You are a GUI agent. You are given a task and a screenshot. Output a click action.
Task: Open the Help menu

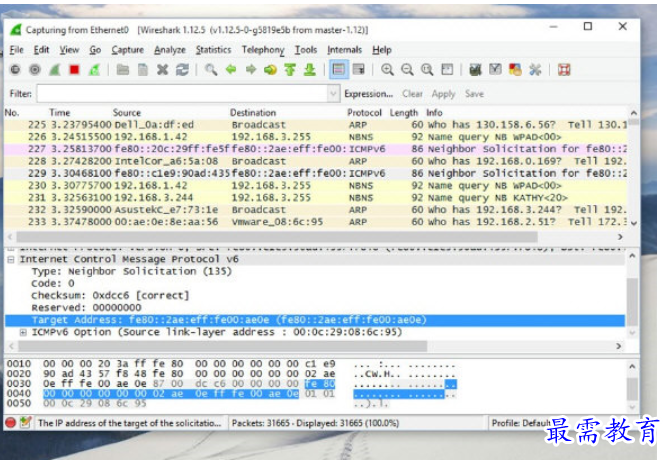(x=382, y=50)
